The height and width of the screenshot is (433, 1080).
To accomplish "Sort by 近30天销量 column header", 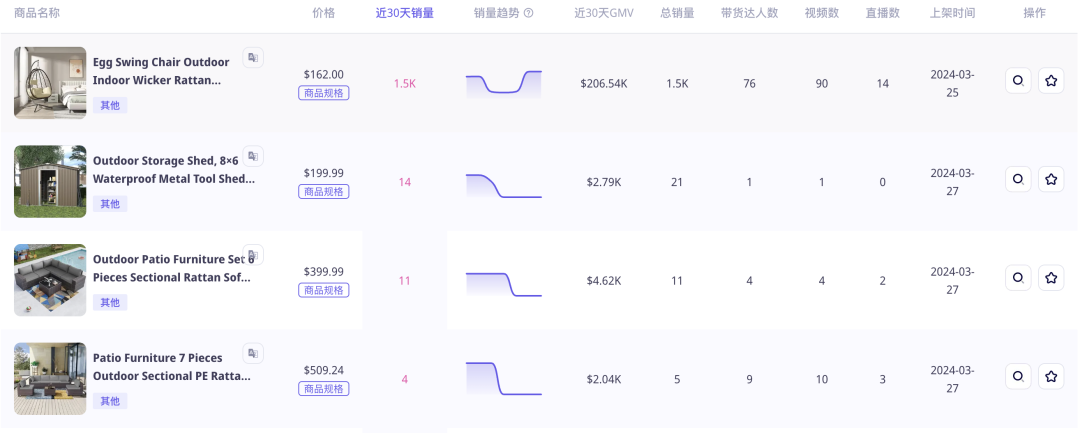I will point(404,13).
